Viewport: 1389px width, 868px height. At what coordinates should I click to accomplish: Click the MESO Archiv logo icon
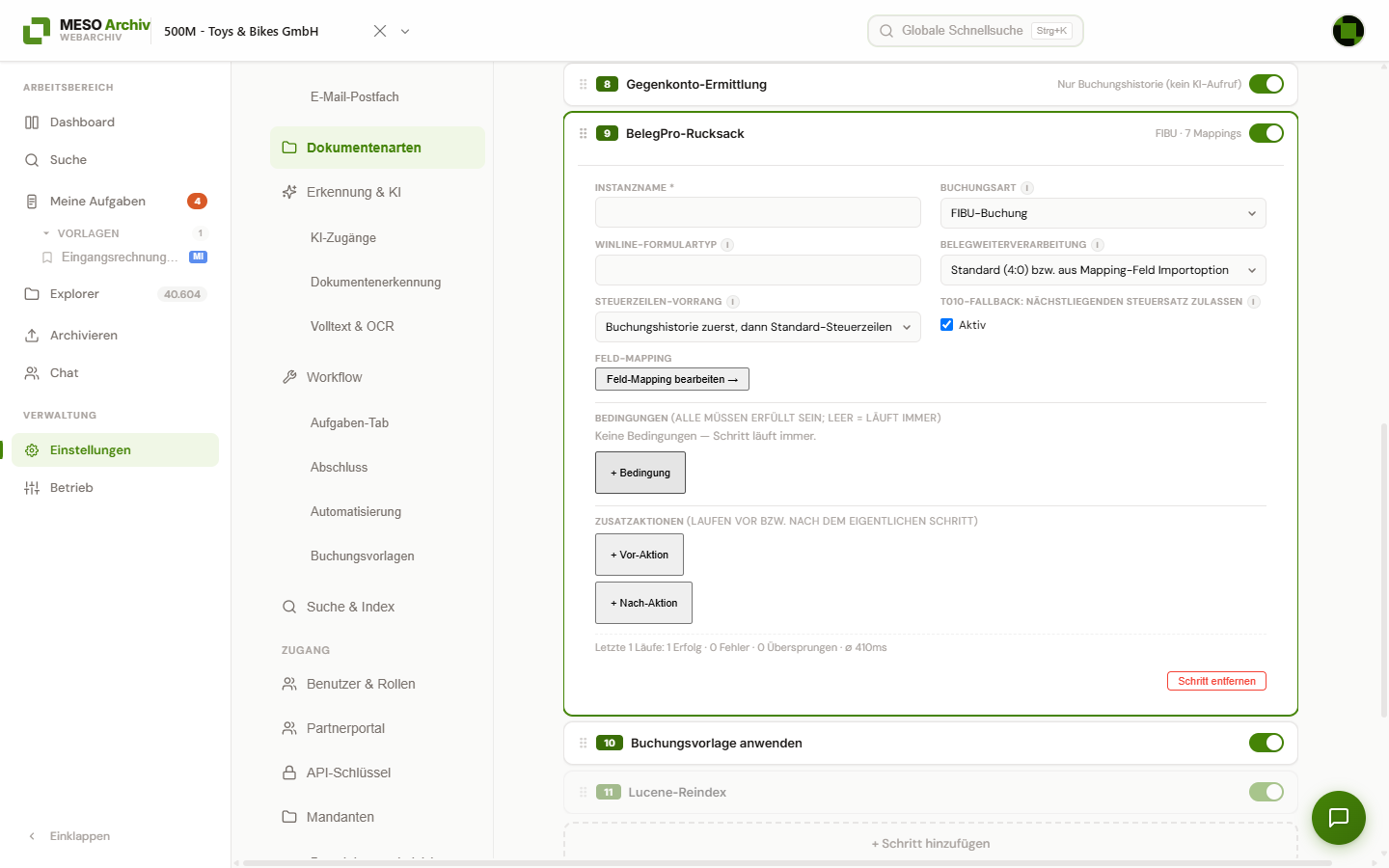point(37,31)
